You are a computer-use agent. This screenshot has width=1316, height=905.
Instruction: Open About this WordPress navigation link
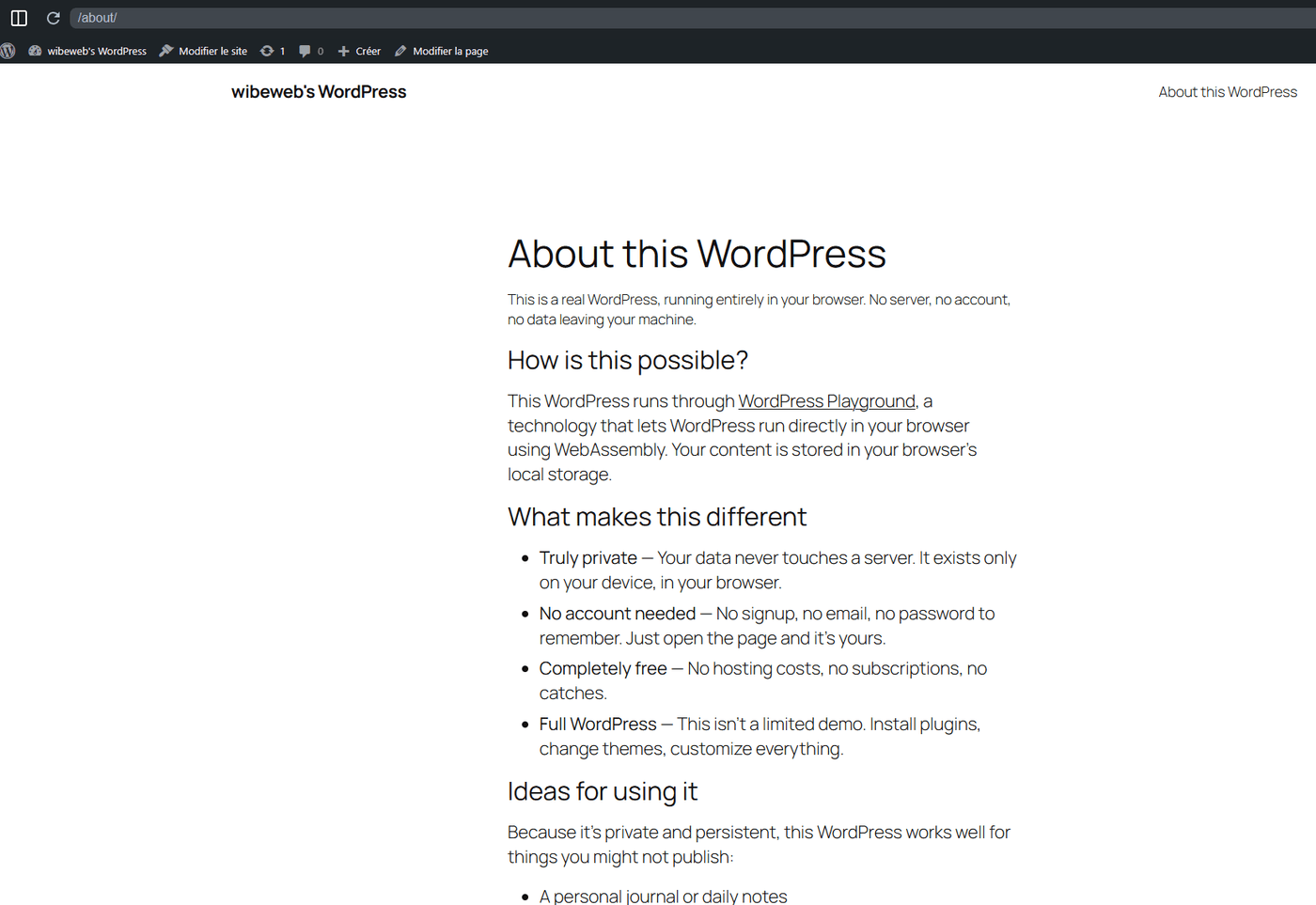tap(1228, 91)
